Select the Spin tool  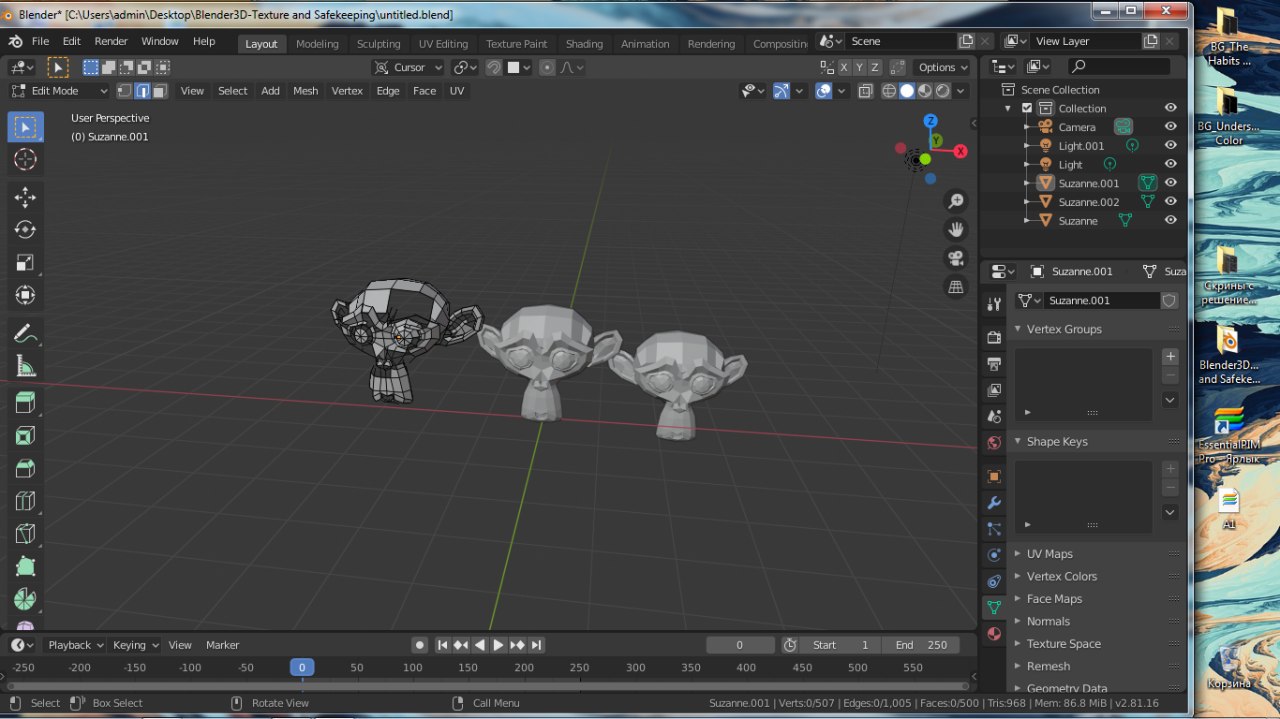[x=25, y=600]
